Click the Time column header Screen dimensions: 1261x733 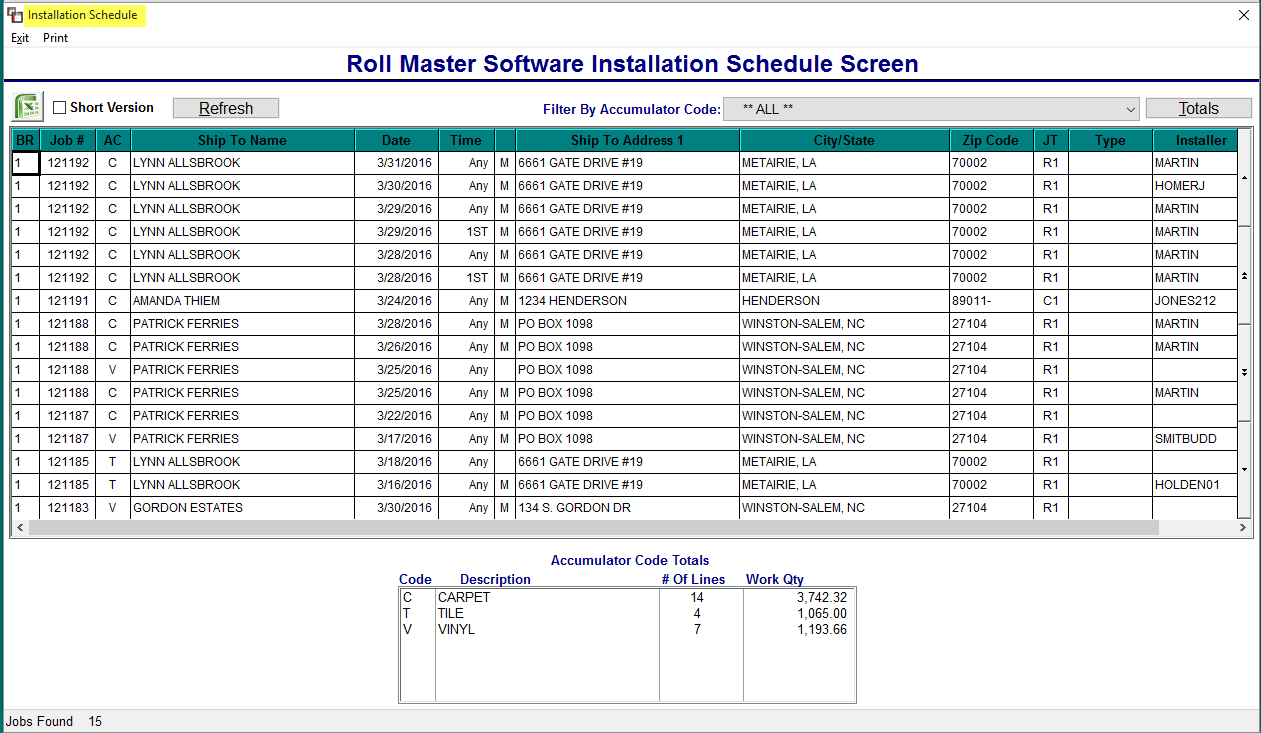466,140
